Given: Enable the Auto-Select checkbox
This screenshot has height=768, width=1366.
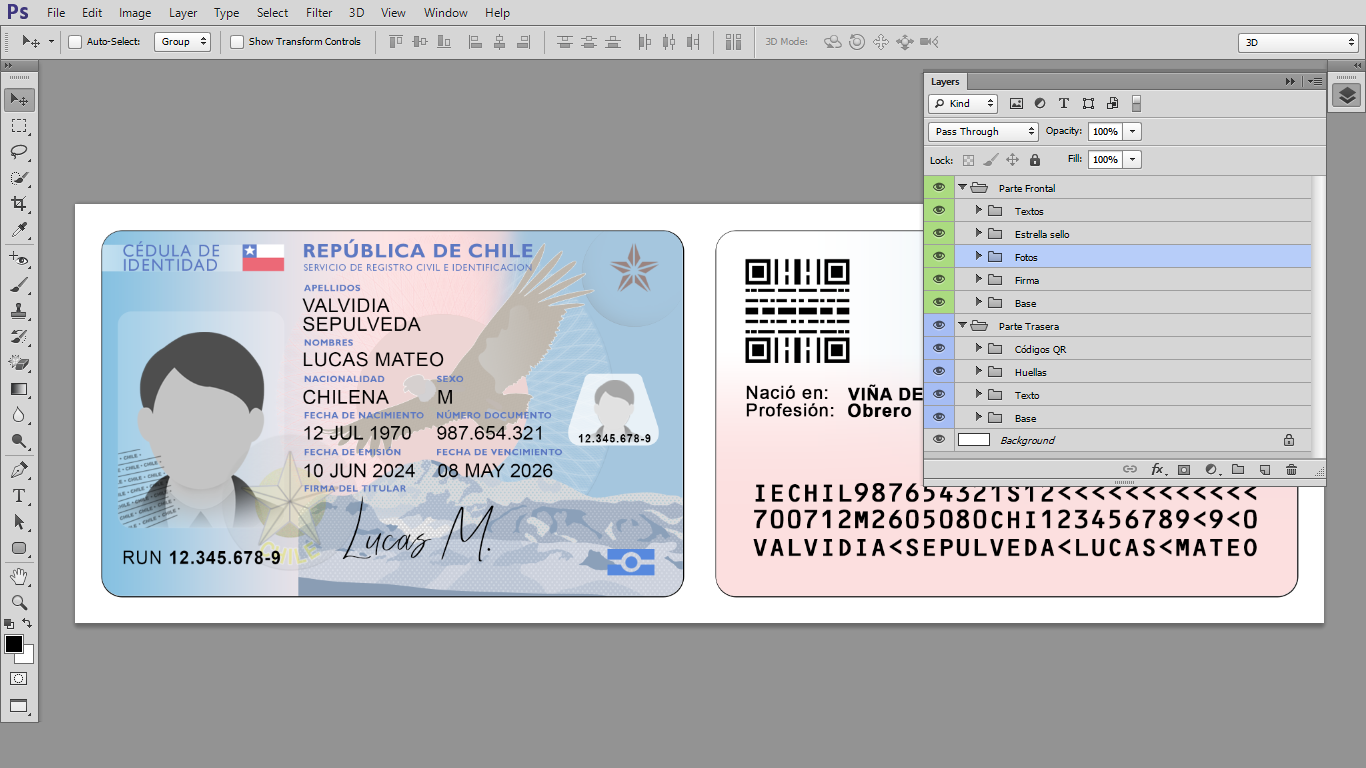Looking at the screenshot, I should coord(75,42).
